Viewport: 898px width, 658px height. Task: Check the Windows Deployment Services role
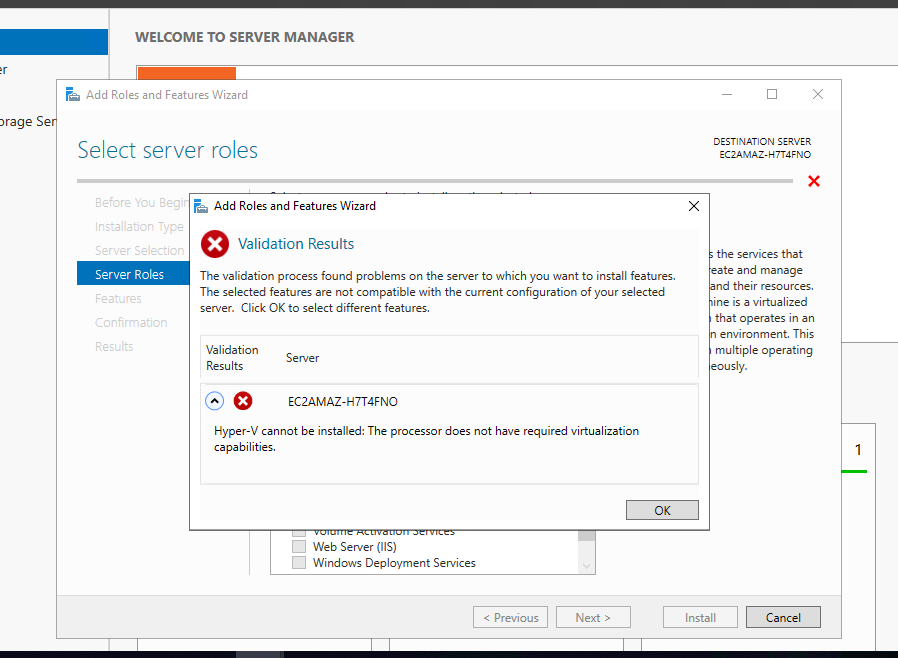point(299,562)
